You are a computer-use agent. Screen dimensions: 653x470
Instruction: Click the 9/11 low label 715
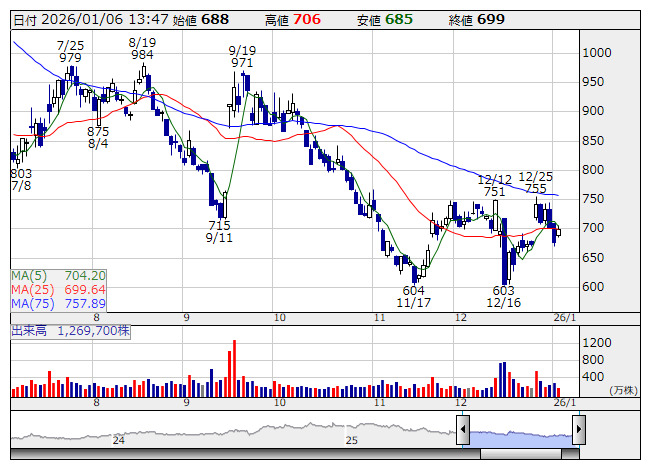(220, 226)
